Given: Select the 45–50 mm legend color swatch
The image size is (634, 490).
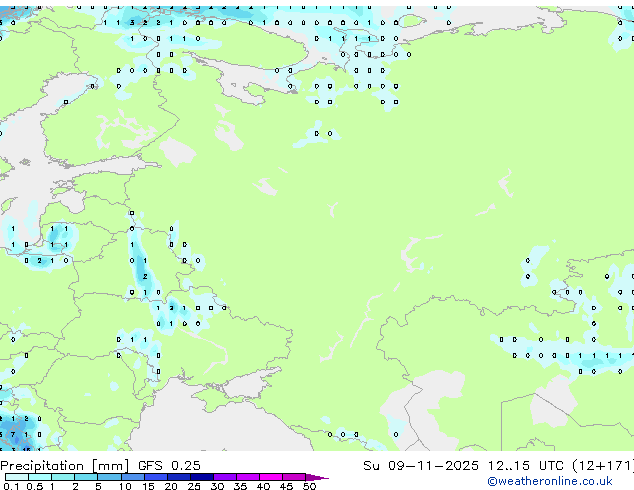Looking at the screenshot, I should coord(294,477).
